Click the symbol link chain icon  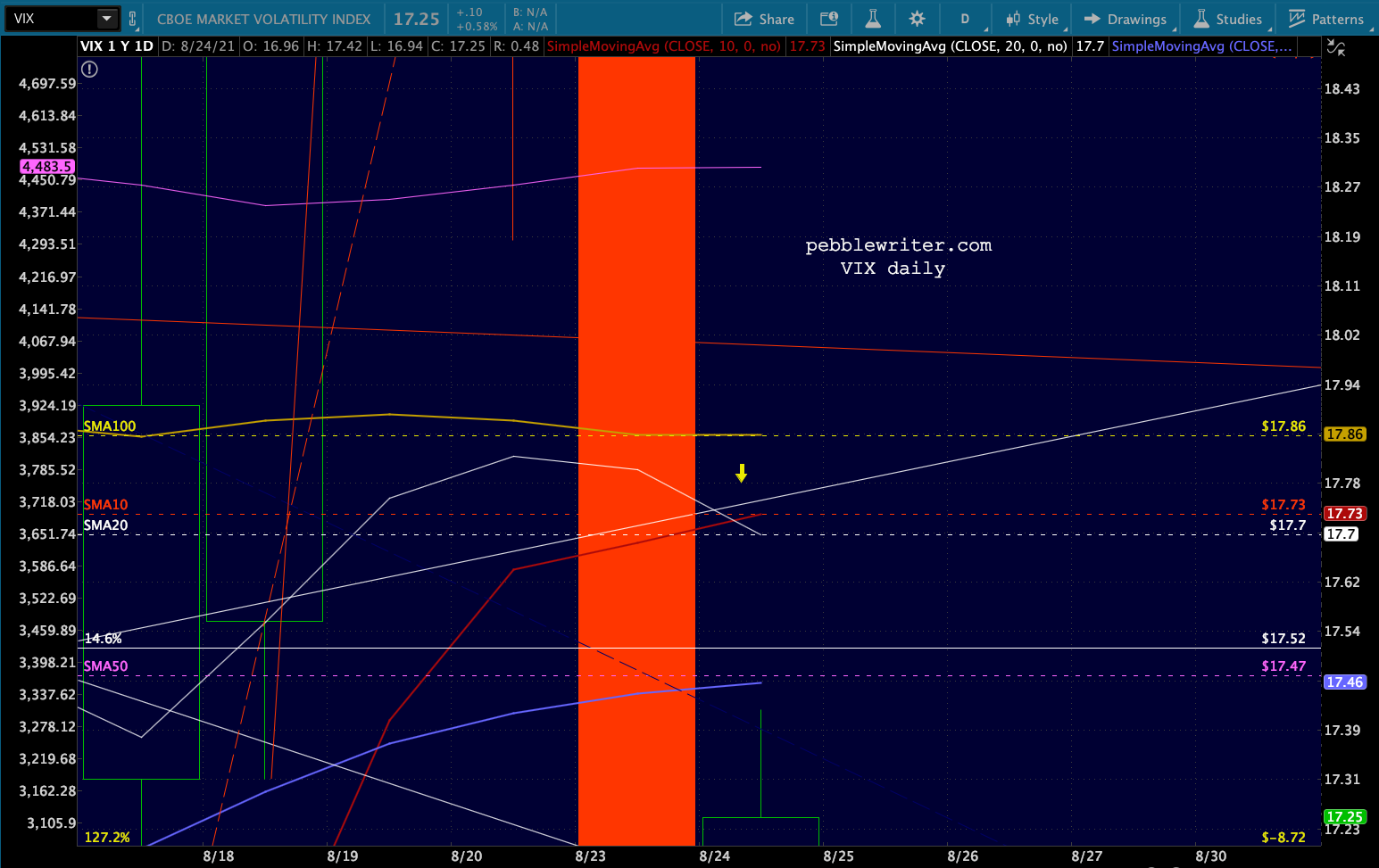pos(133,19)
